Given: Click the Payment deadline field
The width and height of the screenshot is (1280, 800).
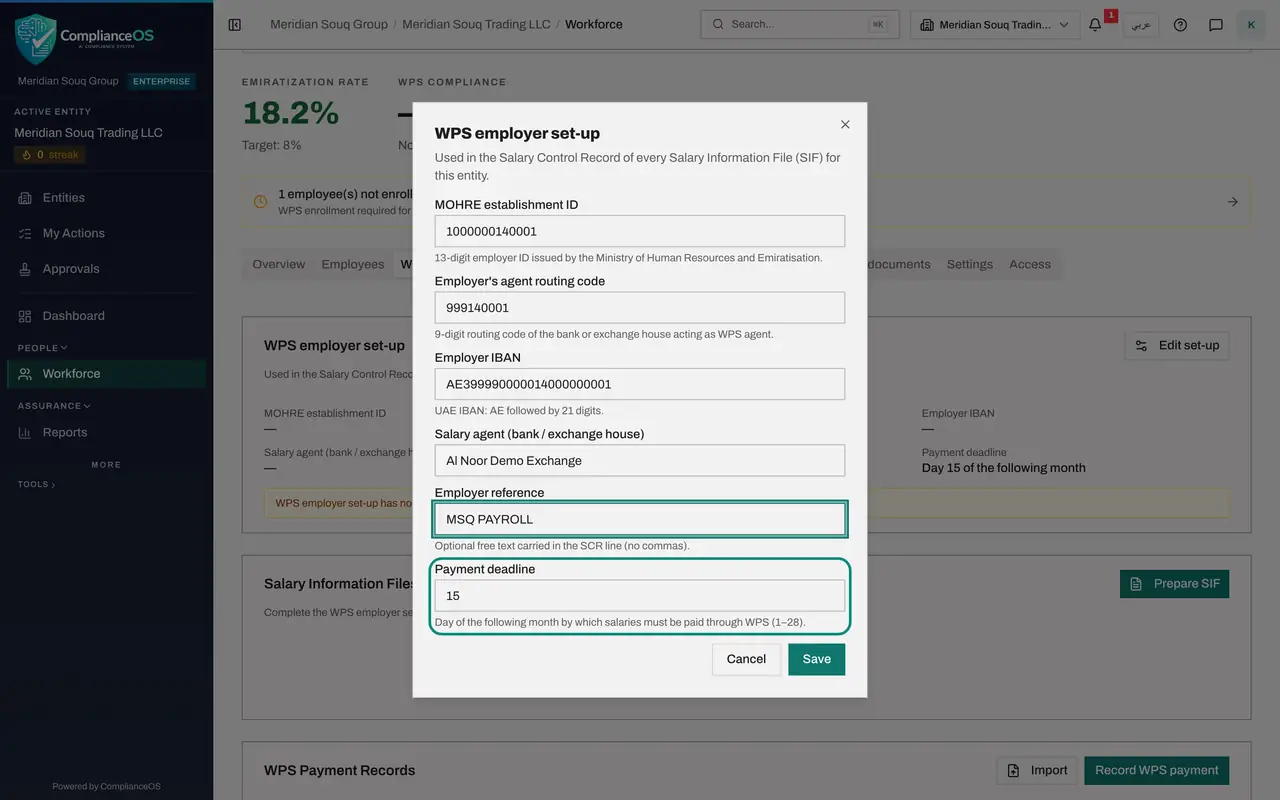Looking at the screenshot, I should click(x=640, y=596).
